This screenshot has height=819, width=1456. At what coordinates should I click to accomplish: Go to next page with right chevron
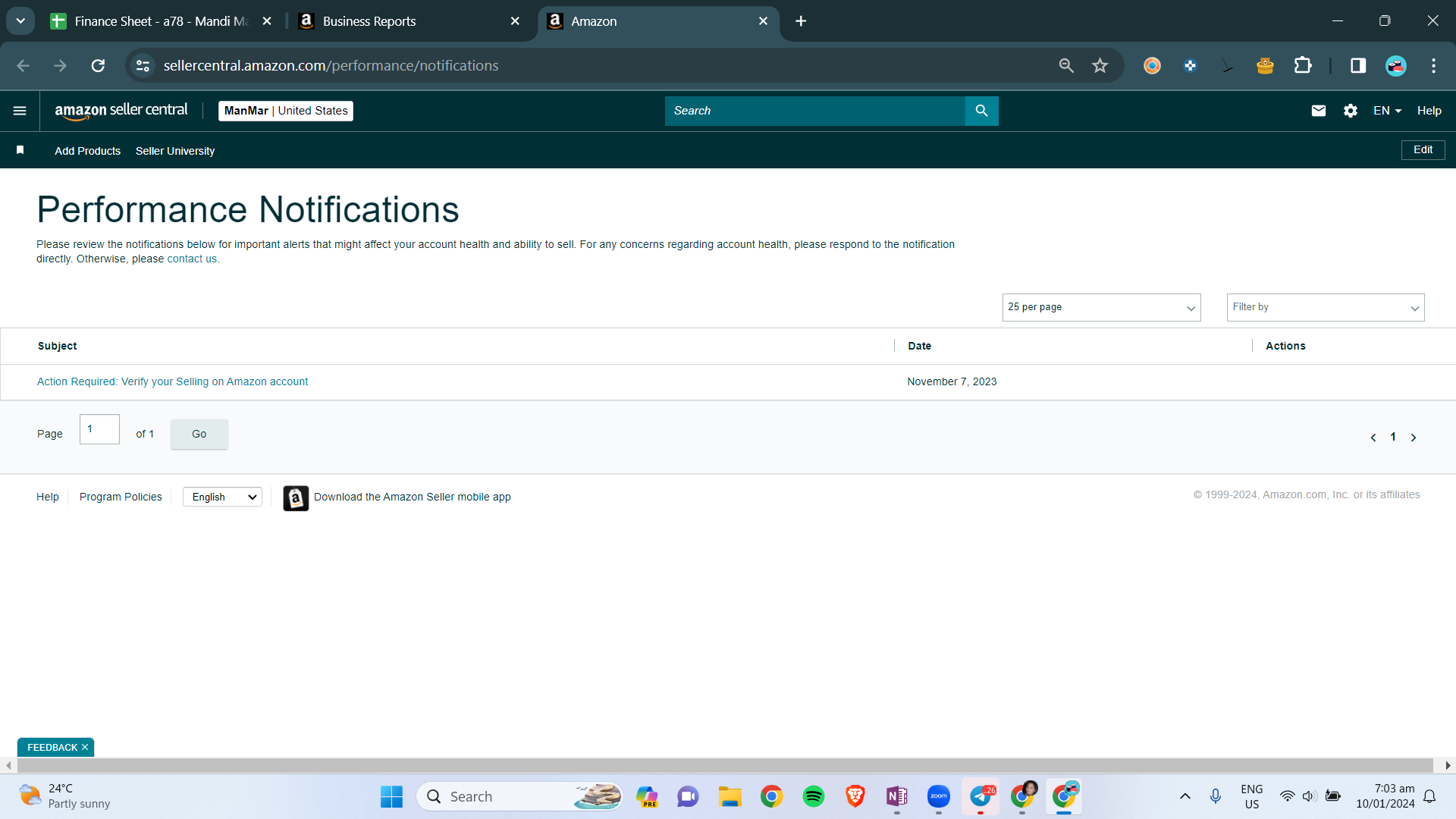(1414, 438)
